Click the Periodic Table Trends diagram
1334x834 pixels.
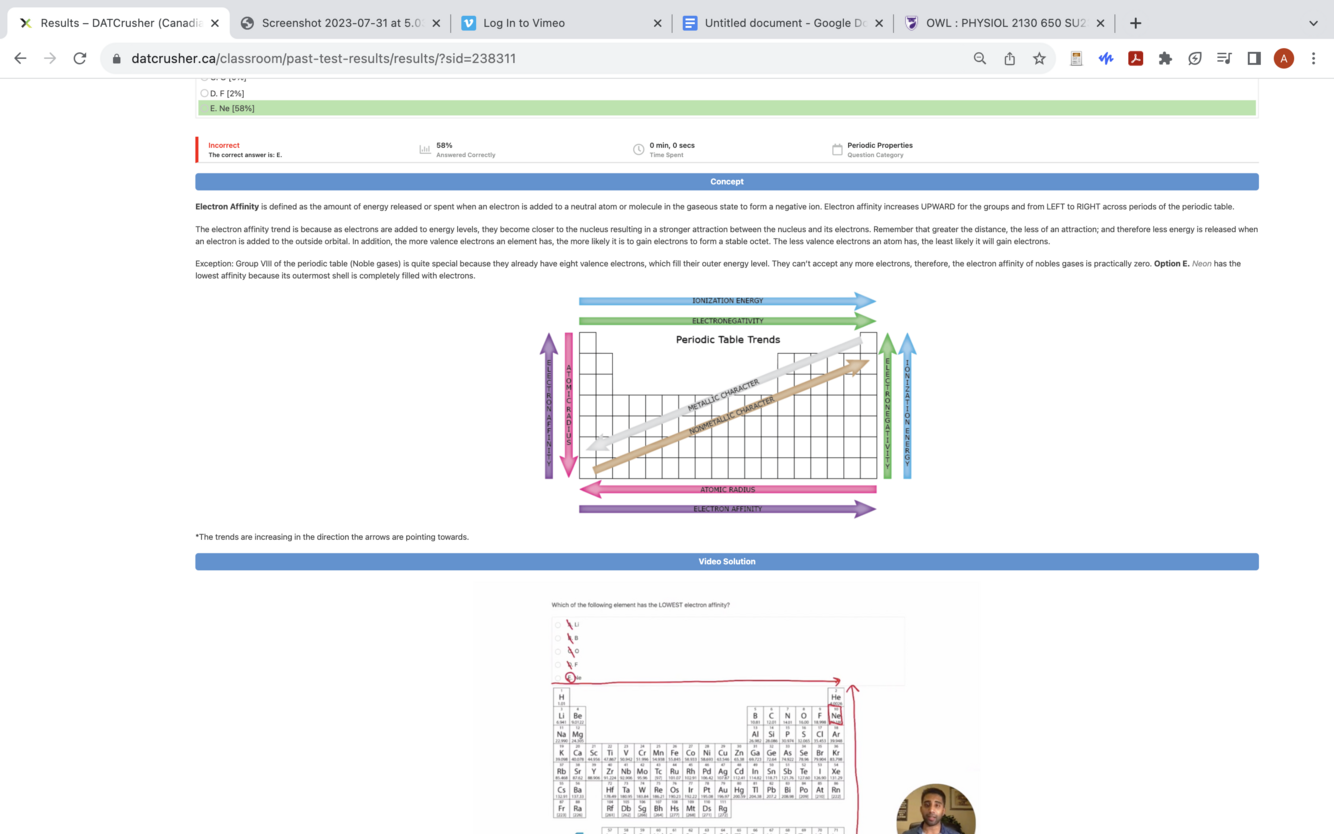coord(727,403)
